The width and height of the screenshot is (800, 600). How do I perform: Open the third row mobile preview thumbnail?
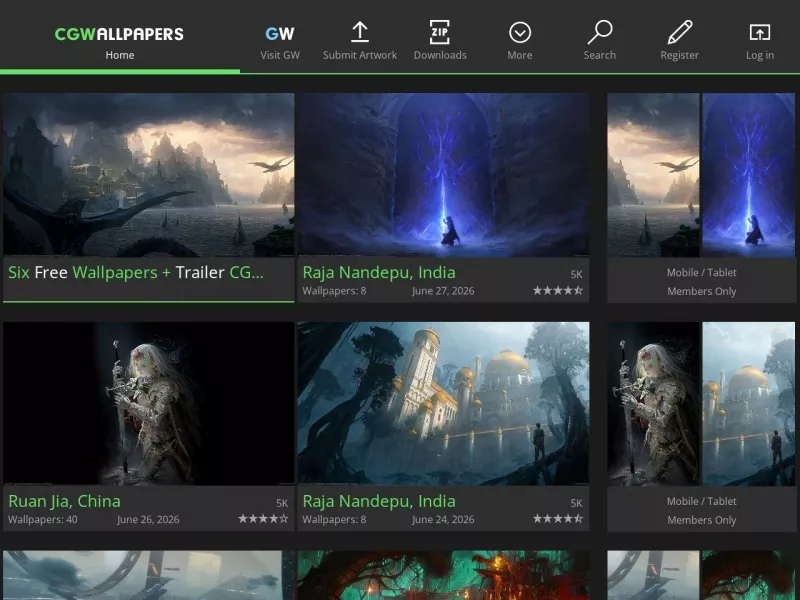[x=701, y=575]
